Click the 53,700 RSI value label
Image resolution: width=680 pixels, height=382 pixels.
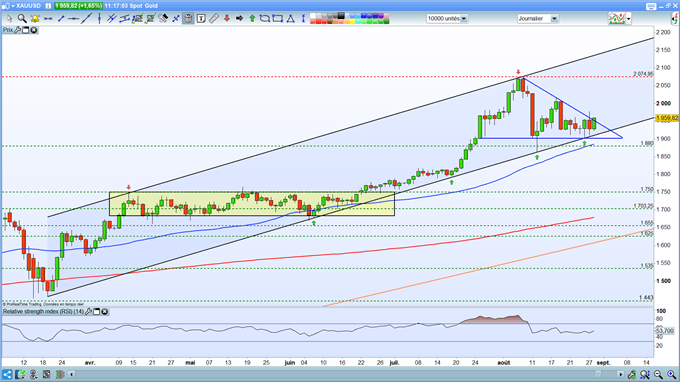(666, 331)
